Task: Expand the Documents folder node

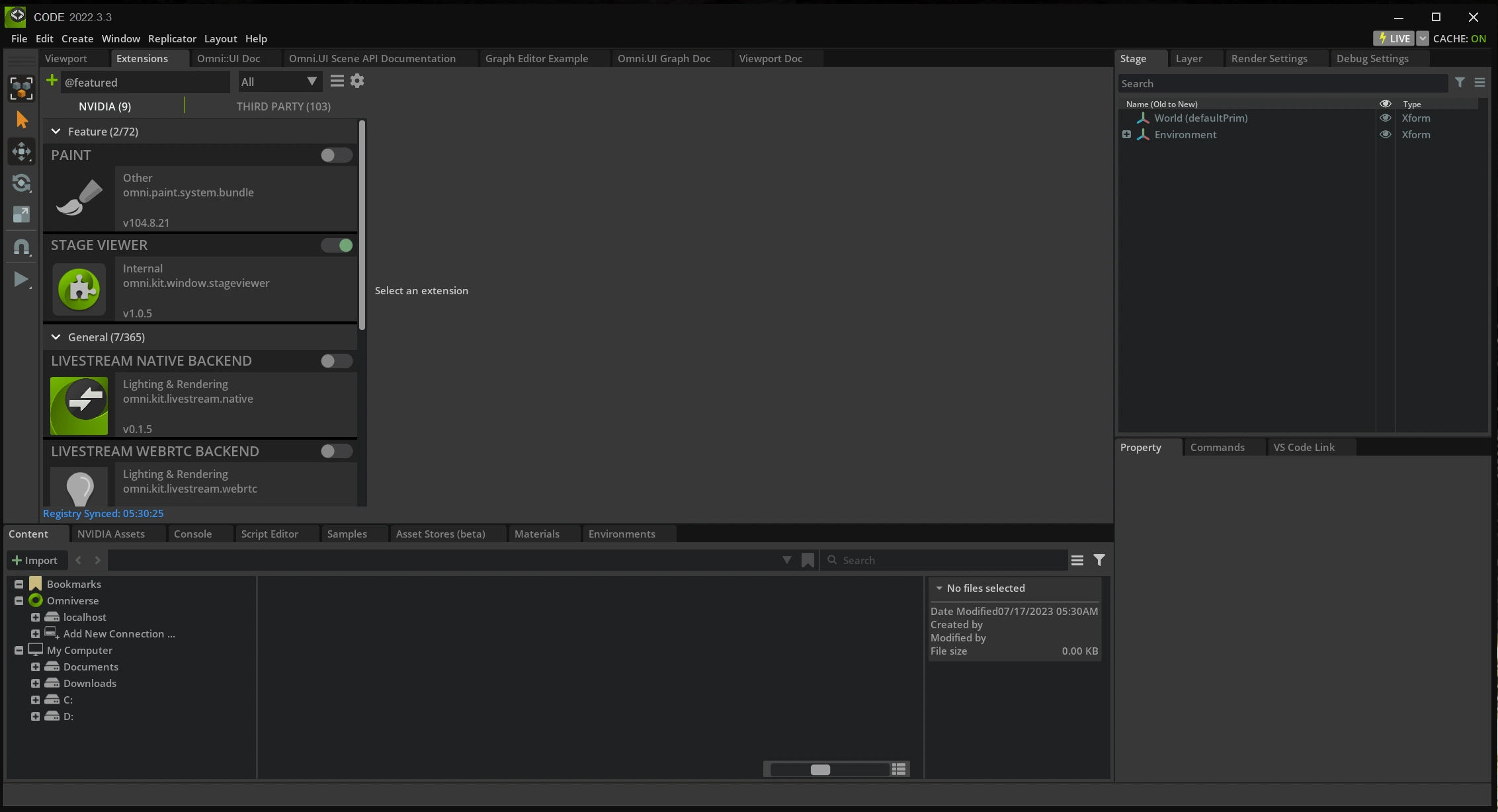Action: pyautogui.click(x=35, y=667)
